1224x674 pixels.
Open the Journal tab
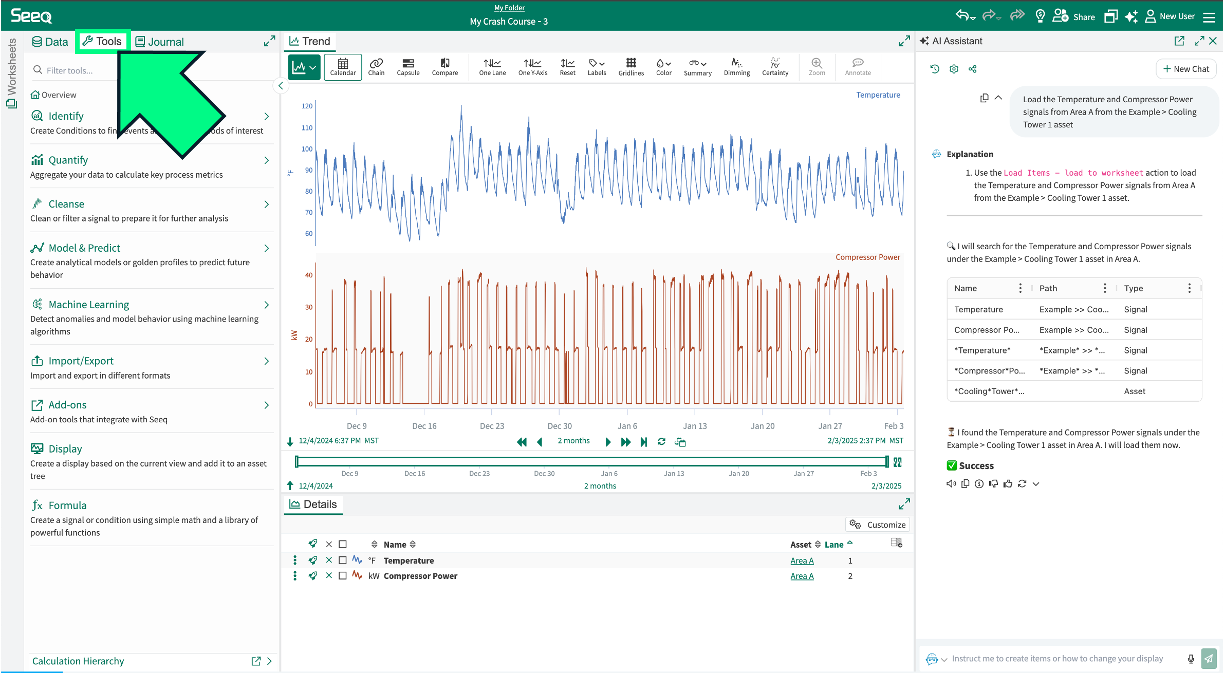pos(159,42)
